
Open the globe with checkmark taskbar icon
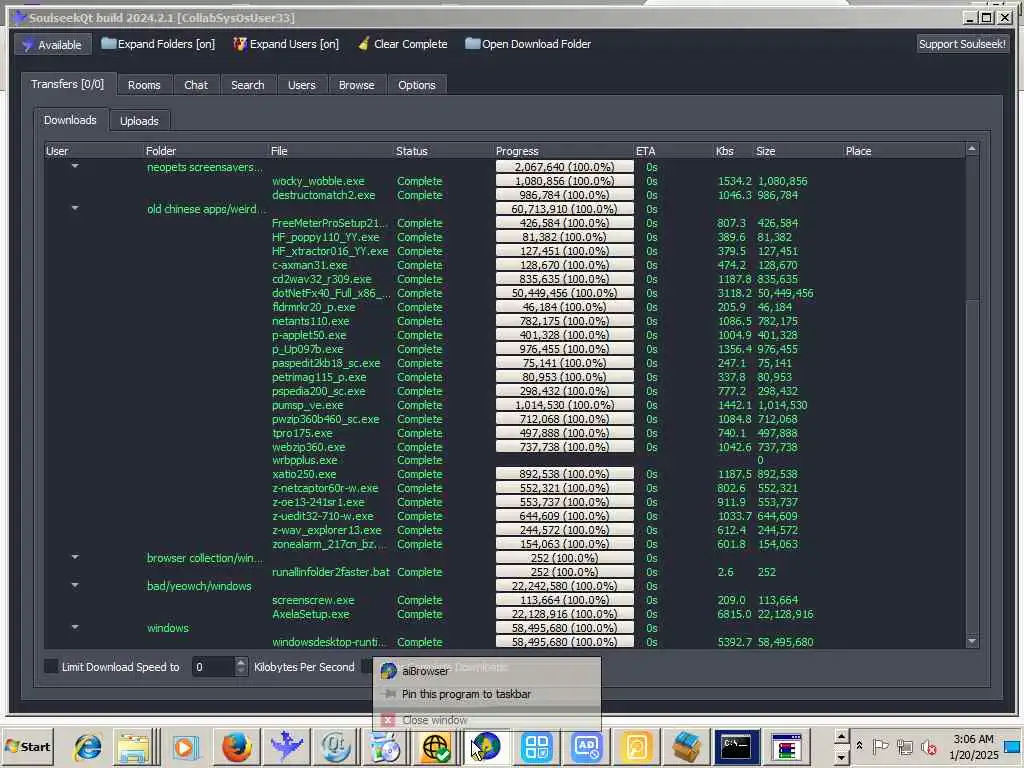pos(436,746)
